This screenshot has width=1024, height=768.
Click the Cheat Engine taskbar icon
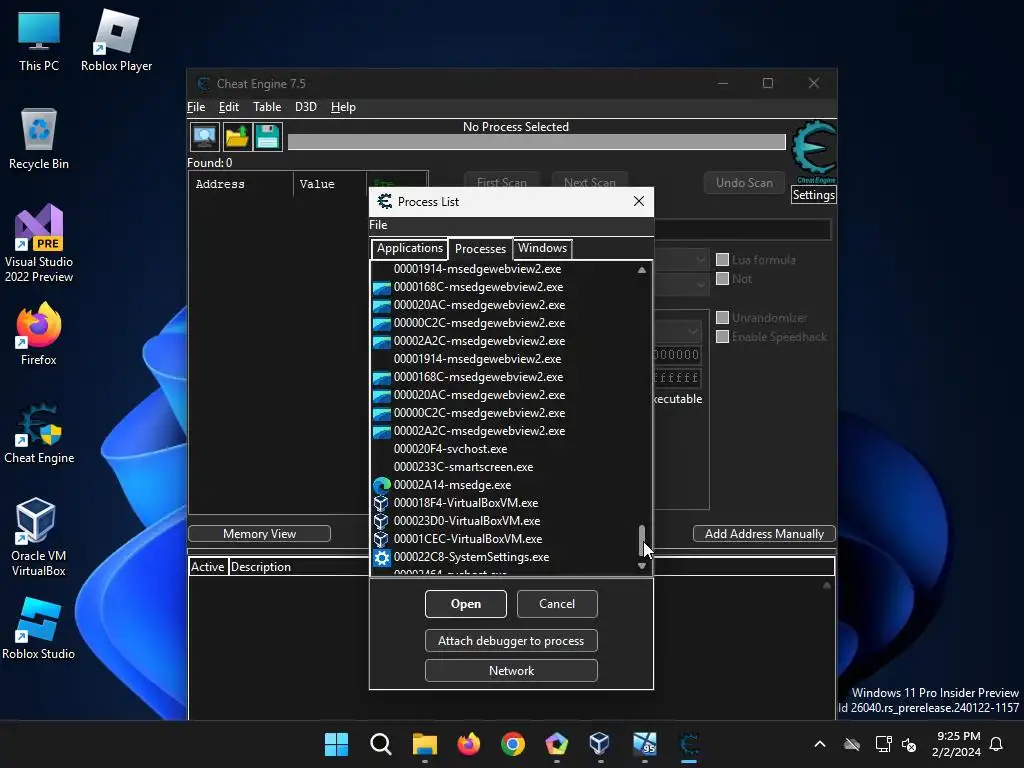(x=689, y=744)
